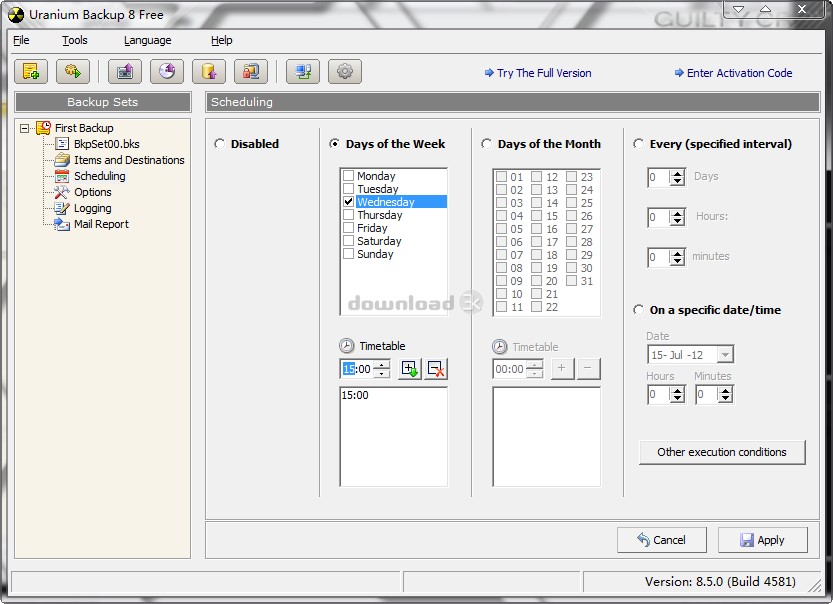Click the clock icon beside monthly Timetable

pos(499,347)
